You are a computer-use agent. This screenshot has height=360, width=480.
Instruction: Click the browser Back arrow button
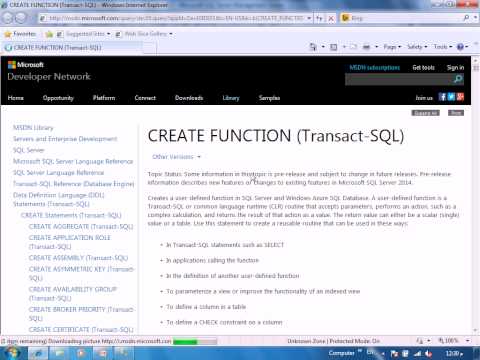coord(8,18)
